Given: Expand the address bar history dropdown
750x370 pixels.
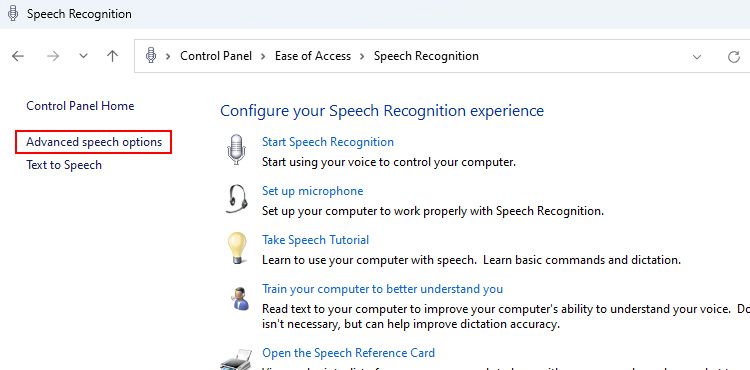Looking at the screenshot, I should tap(697, 57).
